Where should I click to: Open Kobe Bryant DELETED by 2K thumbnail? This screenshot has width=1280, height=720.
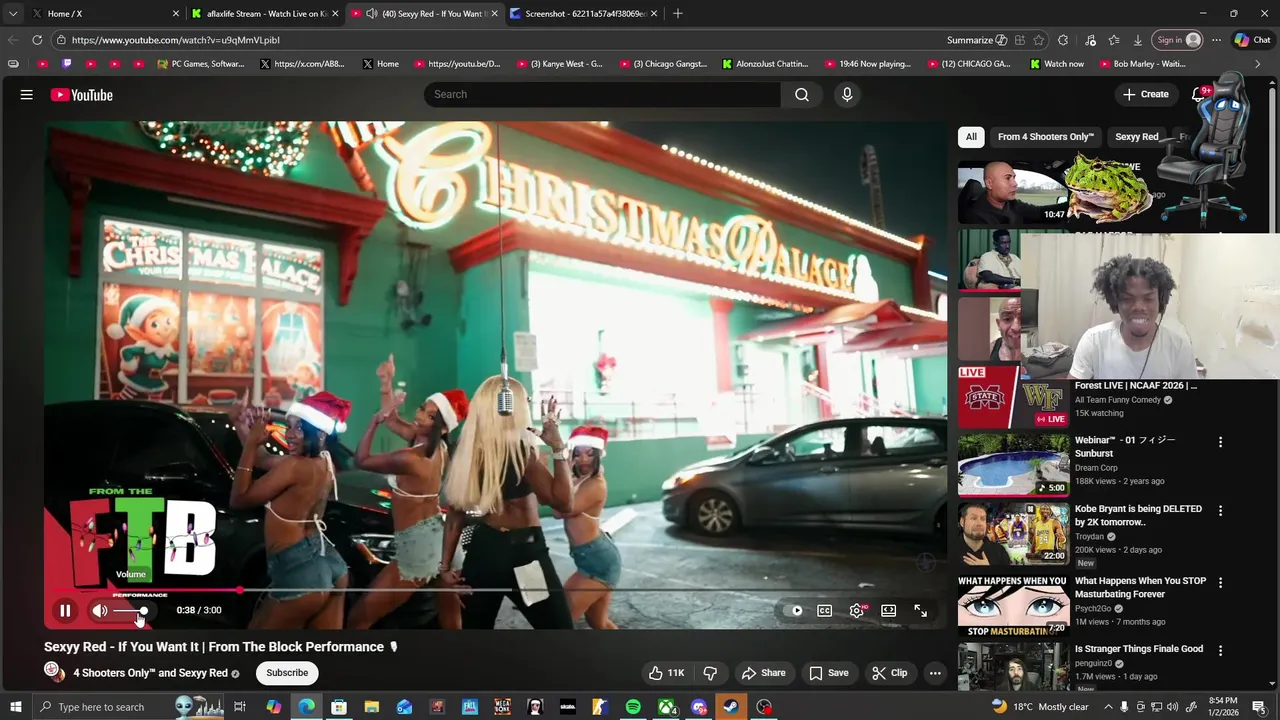[1013, 533]
